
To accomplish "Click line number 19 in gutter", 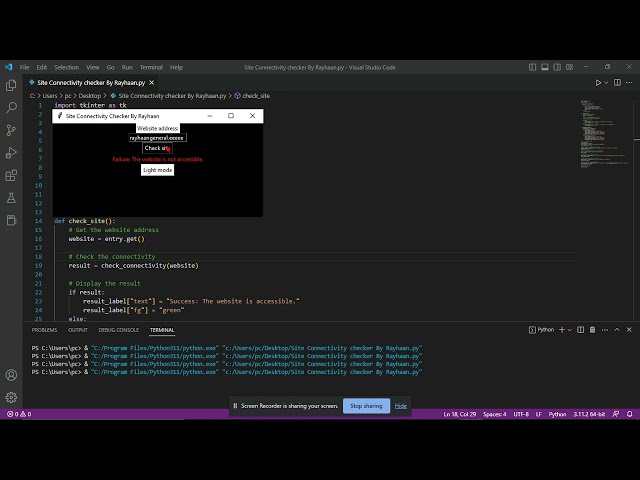I will pyautogui.click(x=38, y=266).
